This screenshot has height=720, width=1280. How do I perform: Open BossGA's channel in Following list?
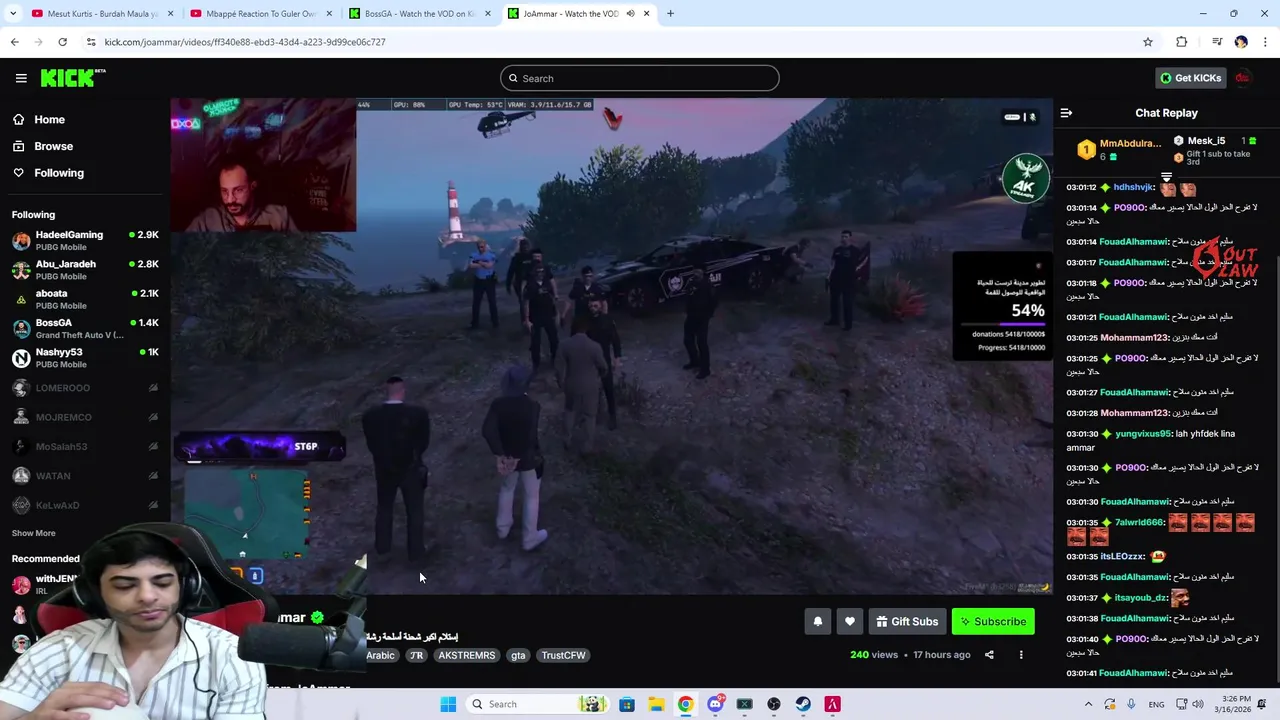(x=85, y=328)
